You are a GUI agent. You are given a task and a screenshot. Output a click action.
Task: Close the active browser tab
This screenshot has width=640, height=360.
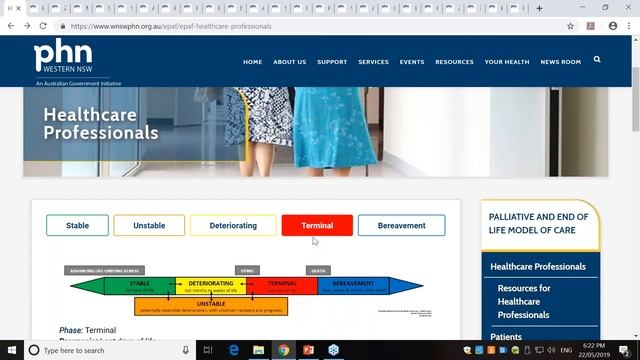18,8
